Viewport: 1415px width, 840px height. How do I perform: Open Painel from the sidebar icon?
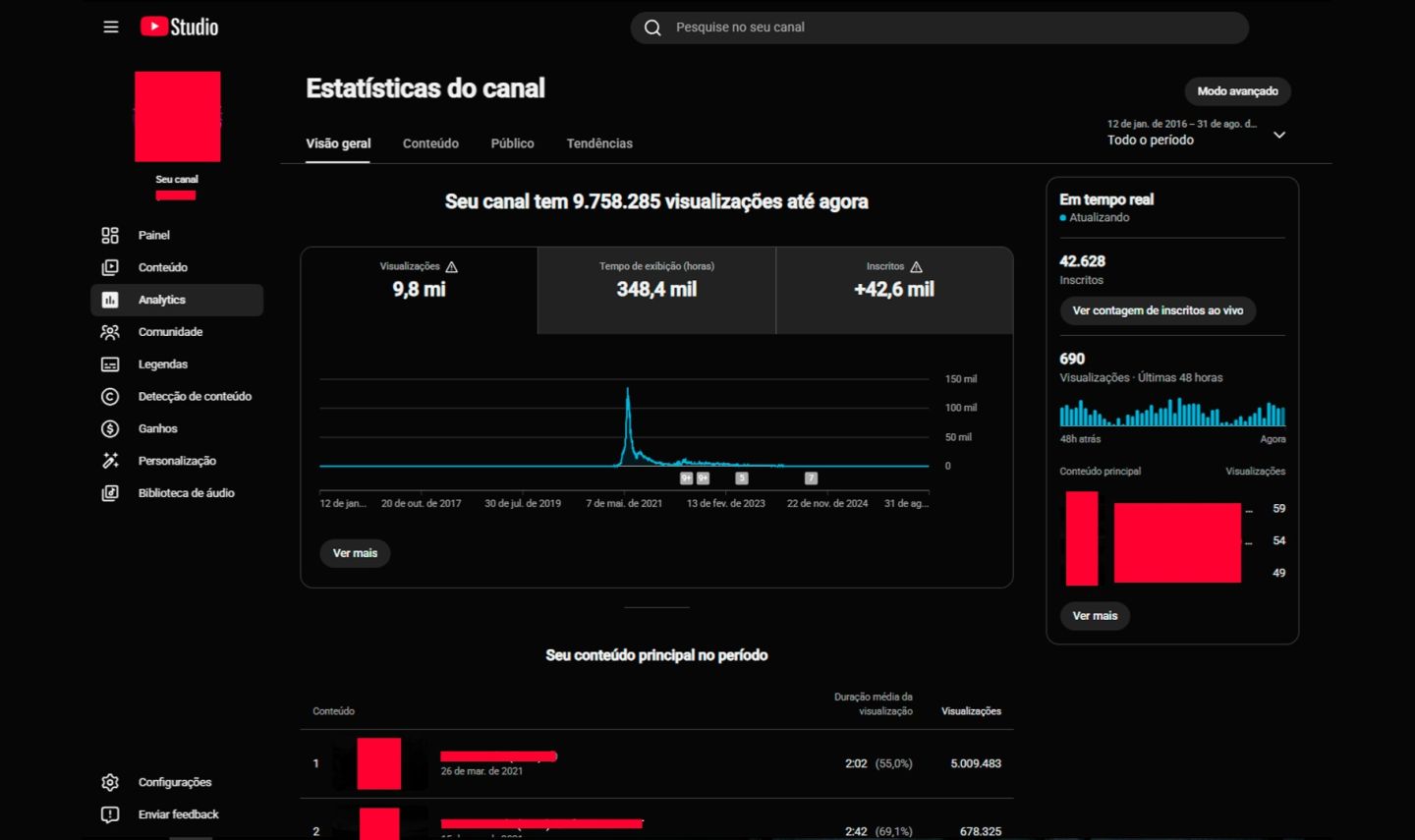pos(110,236)
